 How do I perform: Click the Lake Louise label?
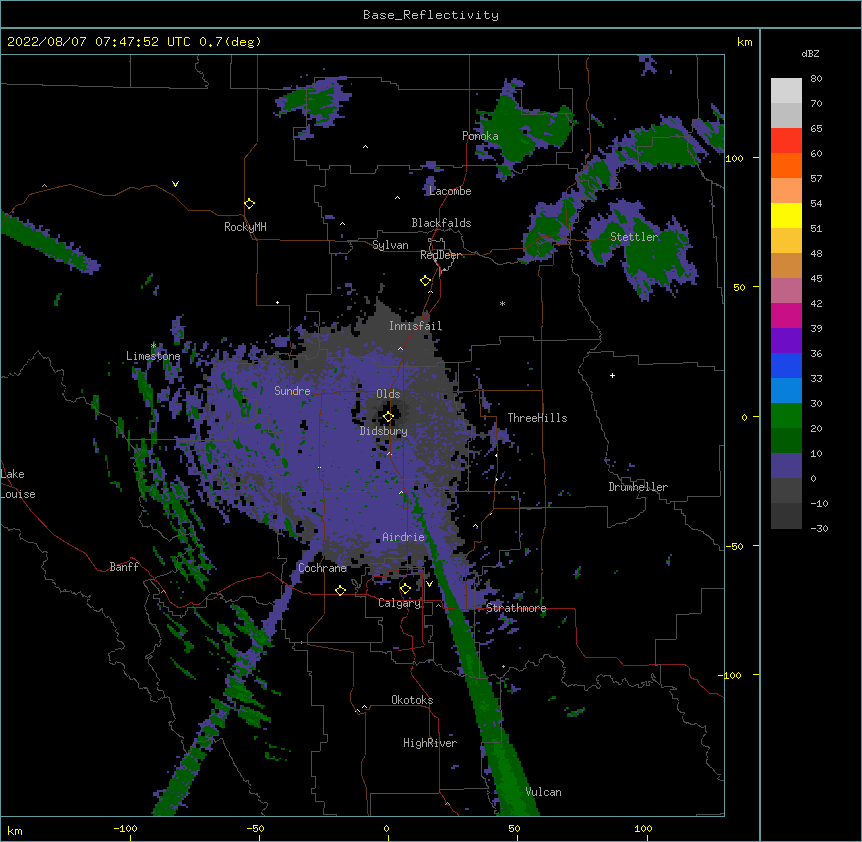pyautogui.click(x=18, y=484)
